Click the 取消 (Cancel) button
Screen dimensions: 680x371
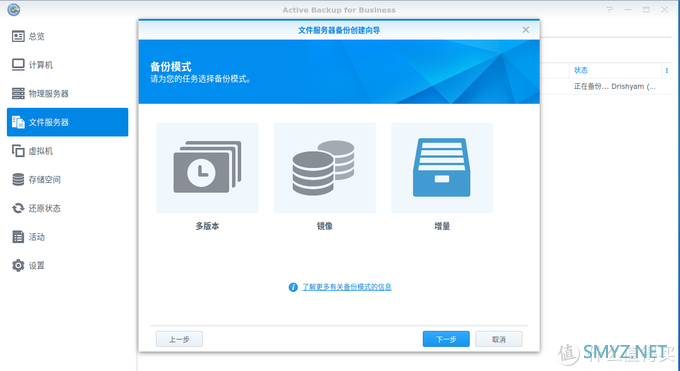499,339
